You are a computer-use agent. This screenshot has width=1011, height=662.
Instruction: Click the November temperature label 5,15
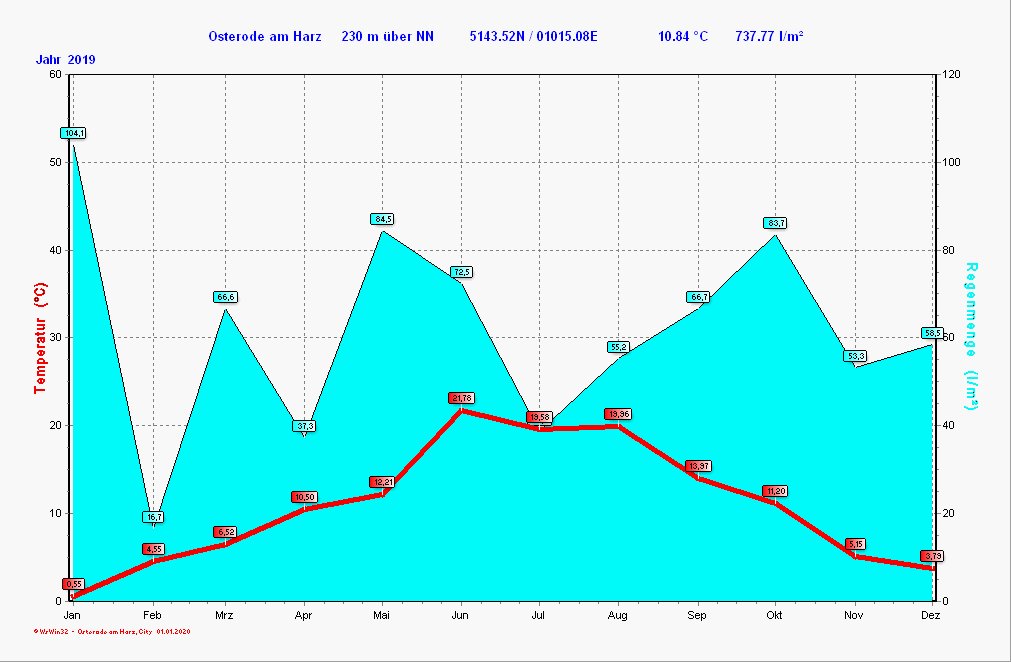[855, 544]
